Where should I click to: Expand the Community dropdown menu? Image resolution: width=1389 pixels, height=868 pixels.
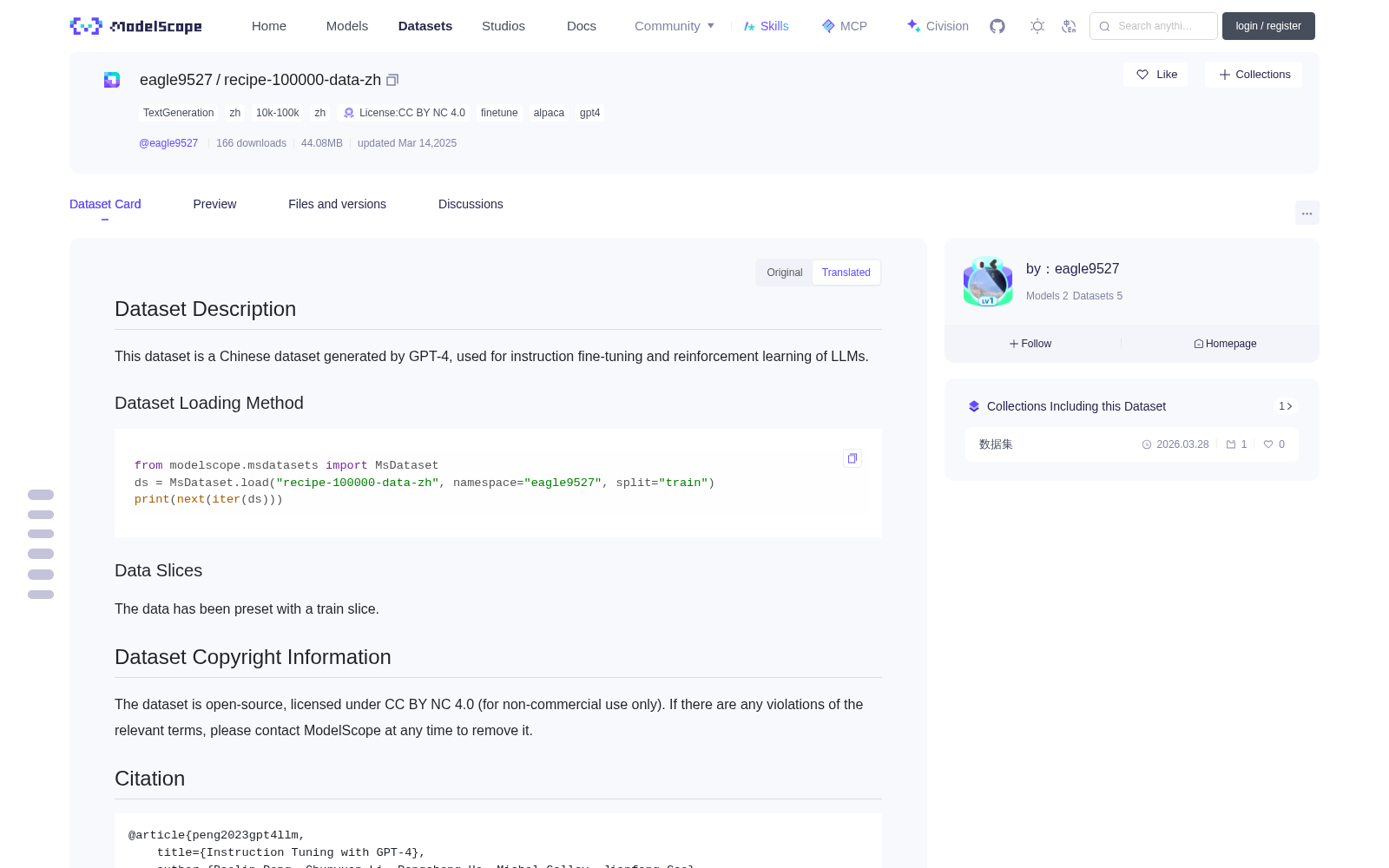pyautogui.click(x=675, y=26)
